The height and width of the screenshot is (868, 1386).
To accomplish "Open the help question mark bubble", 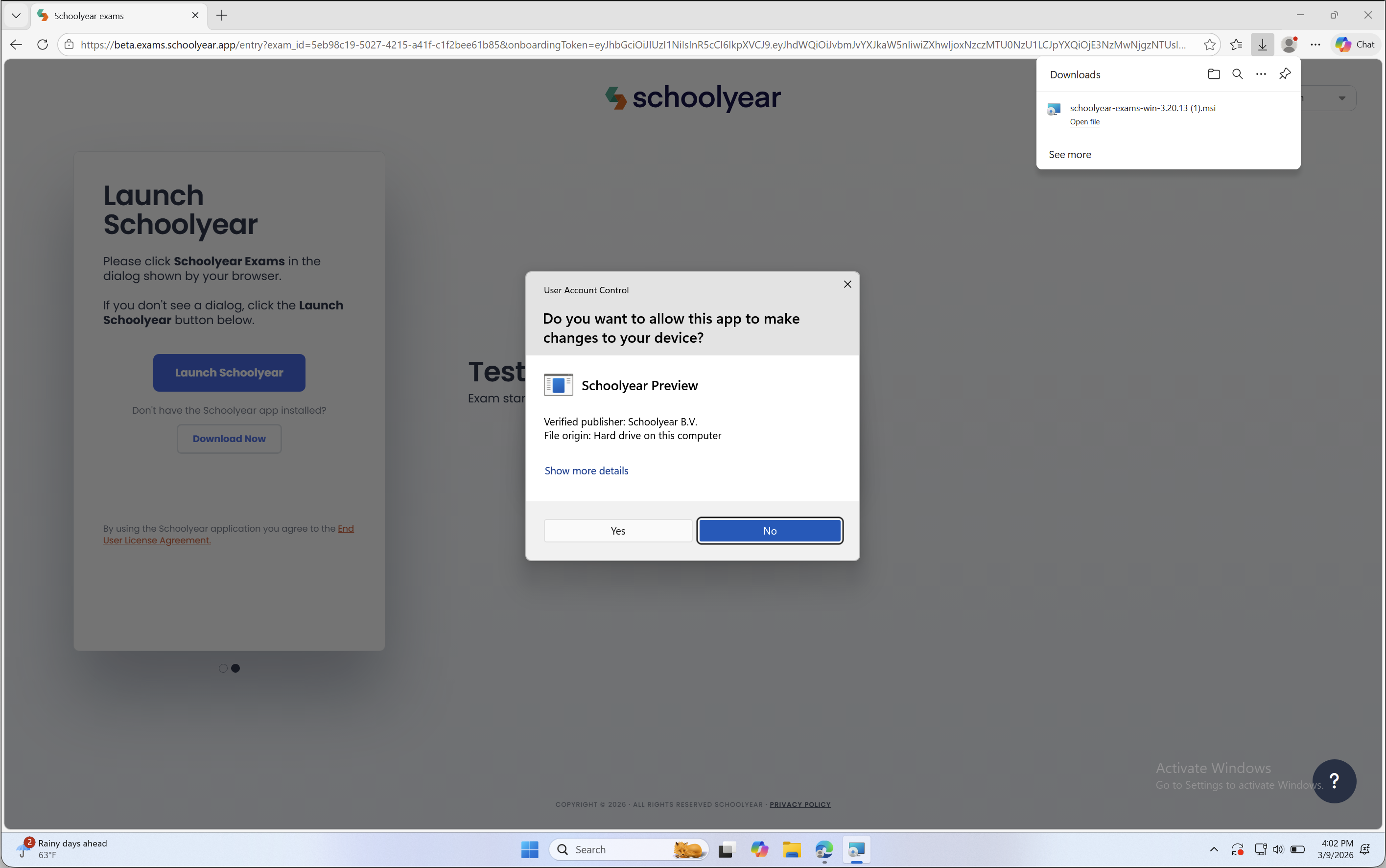I will click(x=1334, y=781).
